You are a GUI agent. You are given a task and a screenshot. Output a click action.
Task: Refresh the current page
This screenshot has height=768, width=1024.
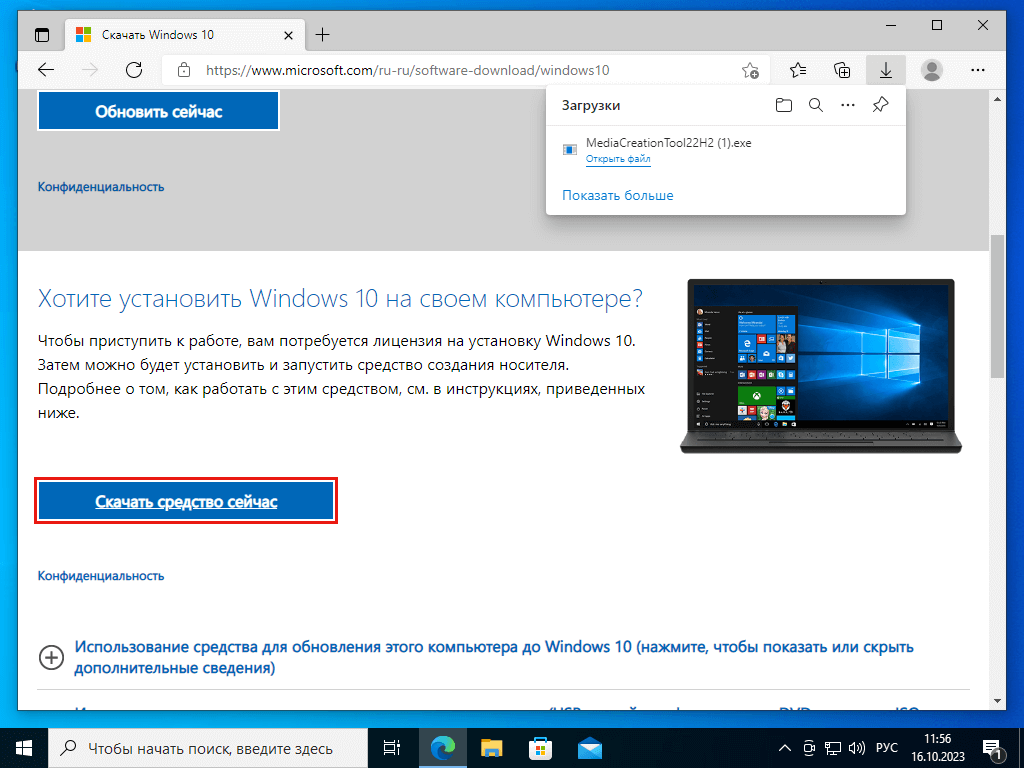click(x=133, y=70)
